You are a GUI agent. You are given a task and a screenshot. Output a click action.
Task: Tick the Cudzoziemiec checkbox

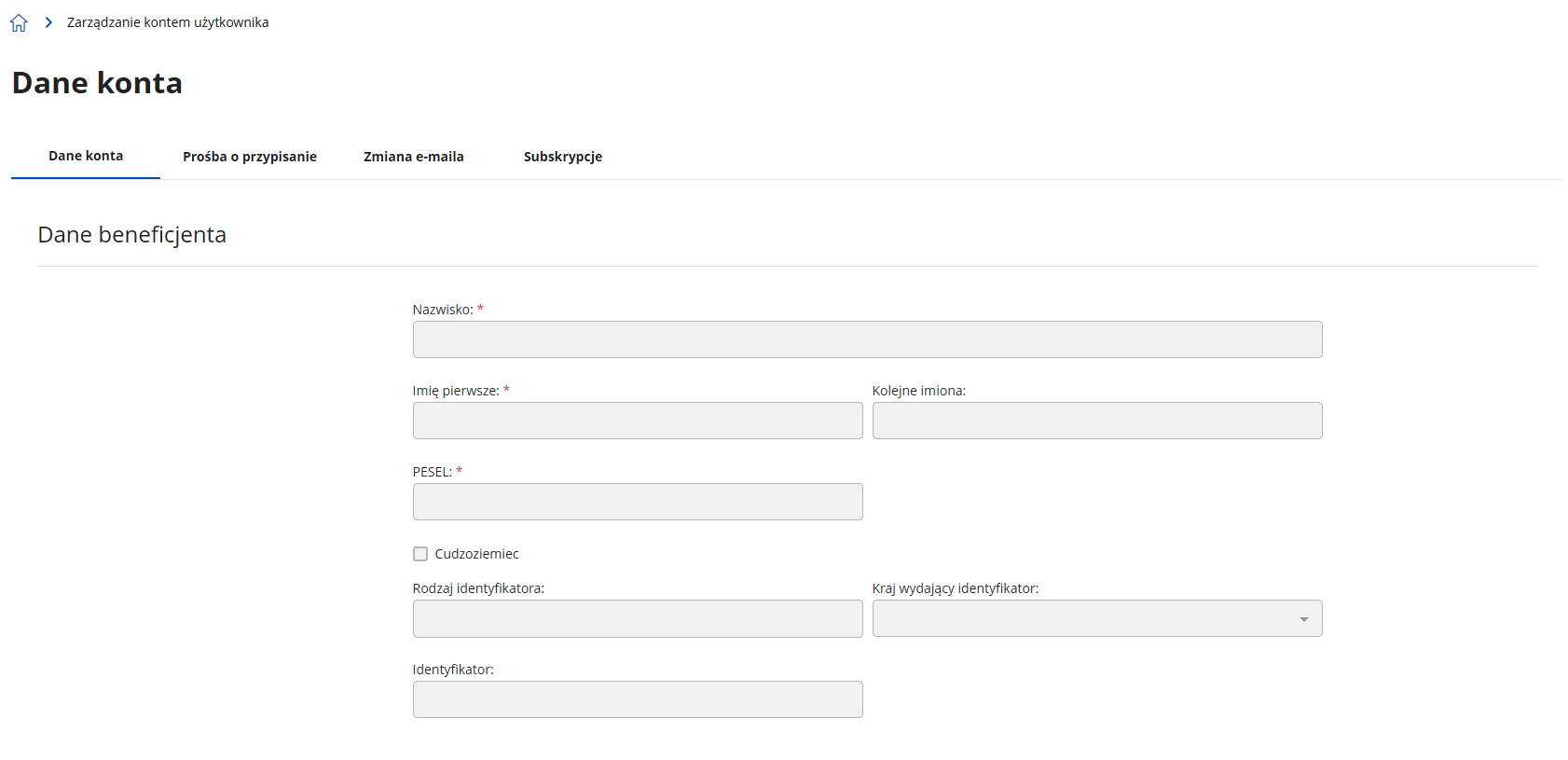tap(420, 554)
